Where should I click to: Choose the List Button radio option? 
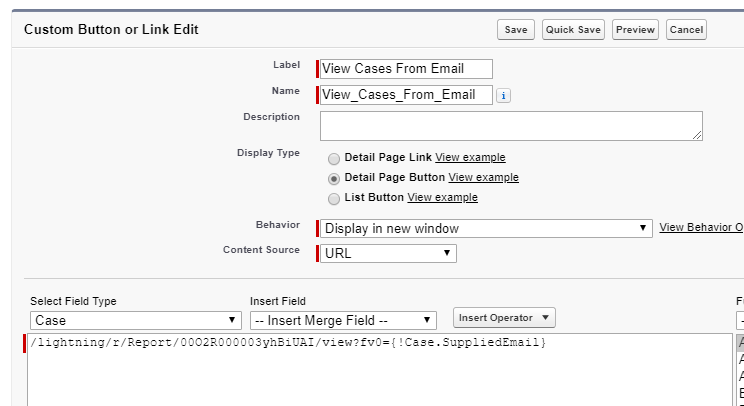click(x=334, y=198)
